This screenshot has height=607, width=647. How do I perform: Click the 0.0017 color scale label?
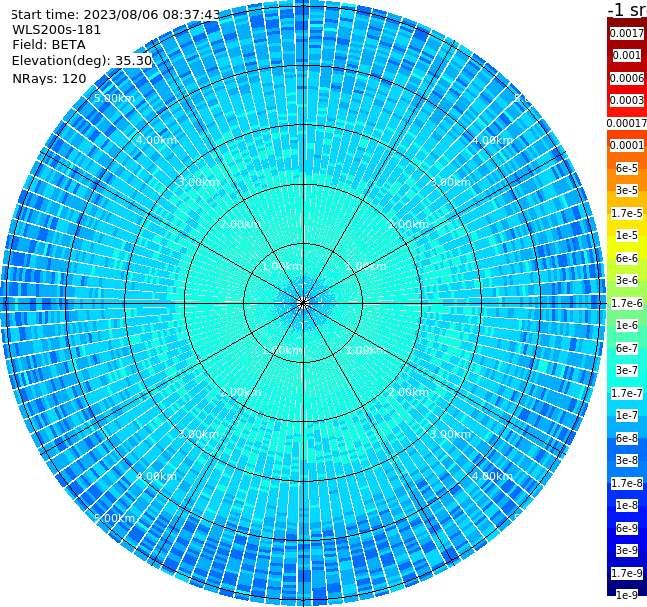627,33
